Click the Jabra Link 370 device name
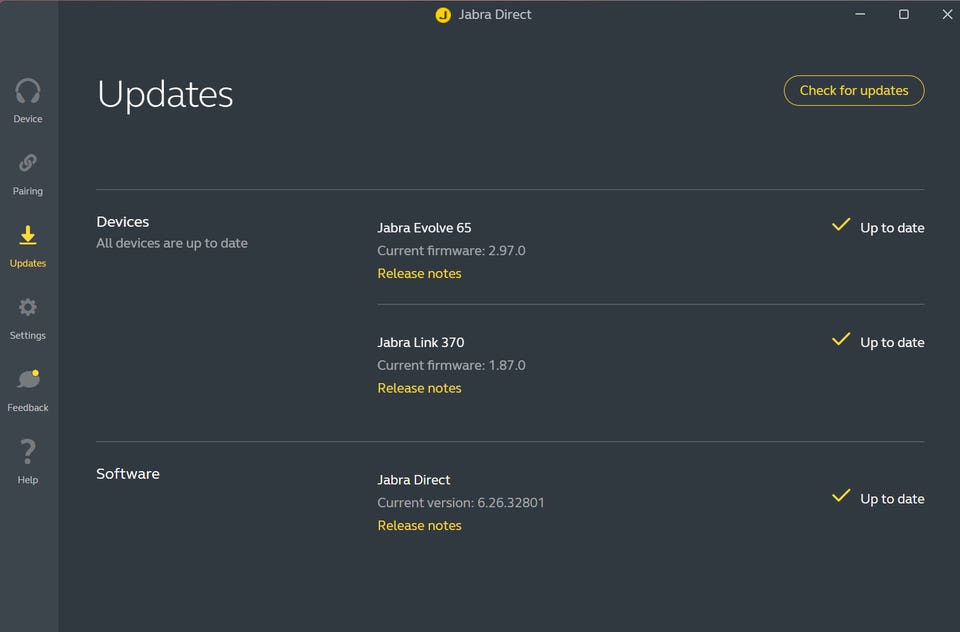Viewport: 960px width, 632px height. coord(420,342)
